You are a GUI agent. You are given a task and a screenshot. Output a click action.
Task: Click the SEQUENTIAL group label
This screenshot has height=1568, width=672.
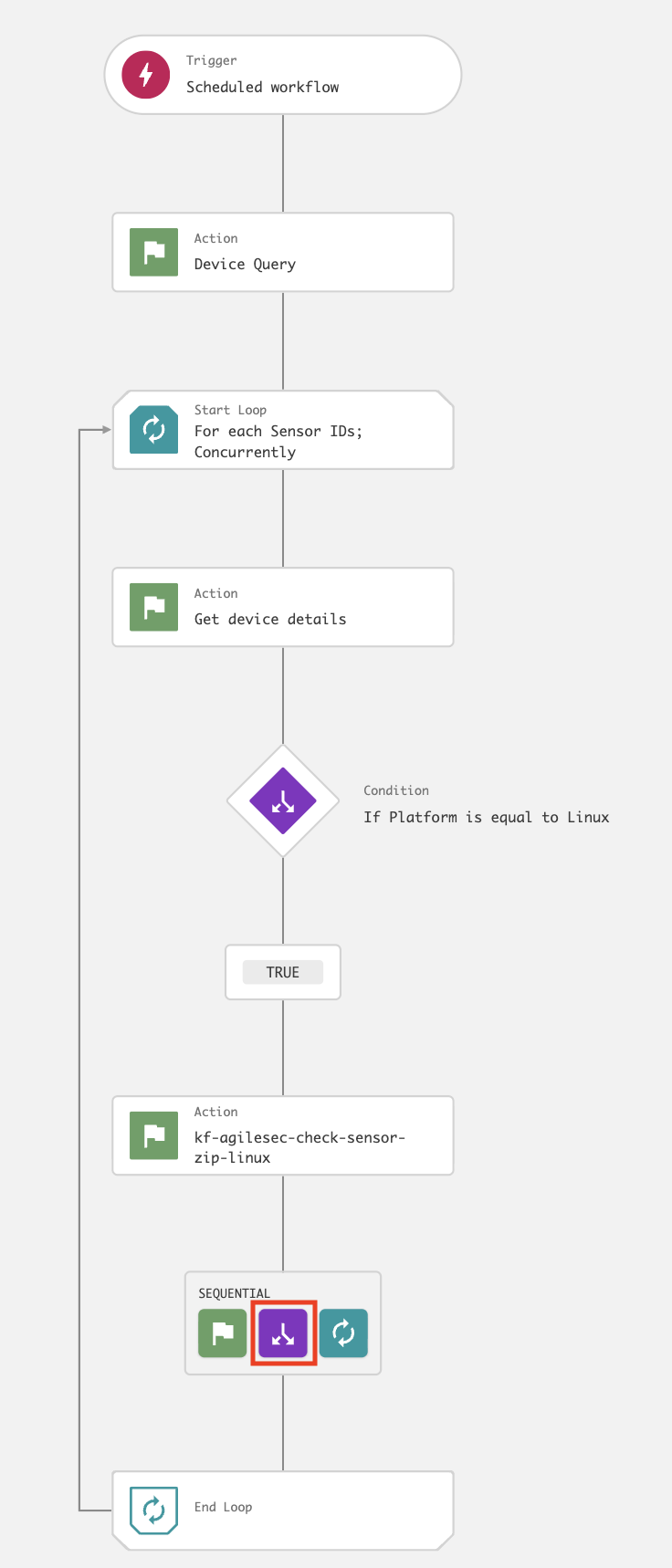(x=235, y=1293)
